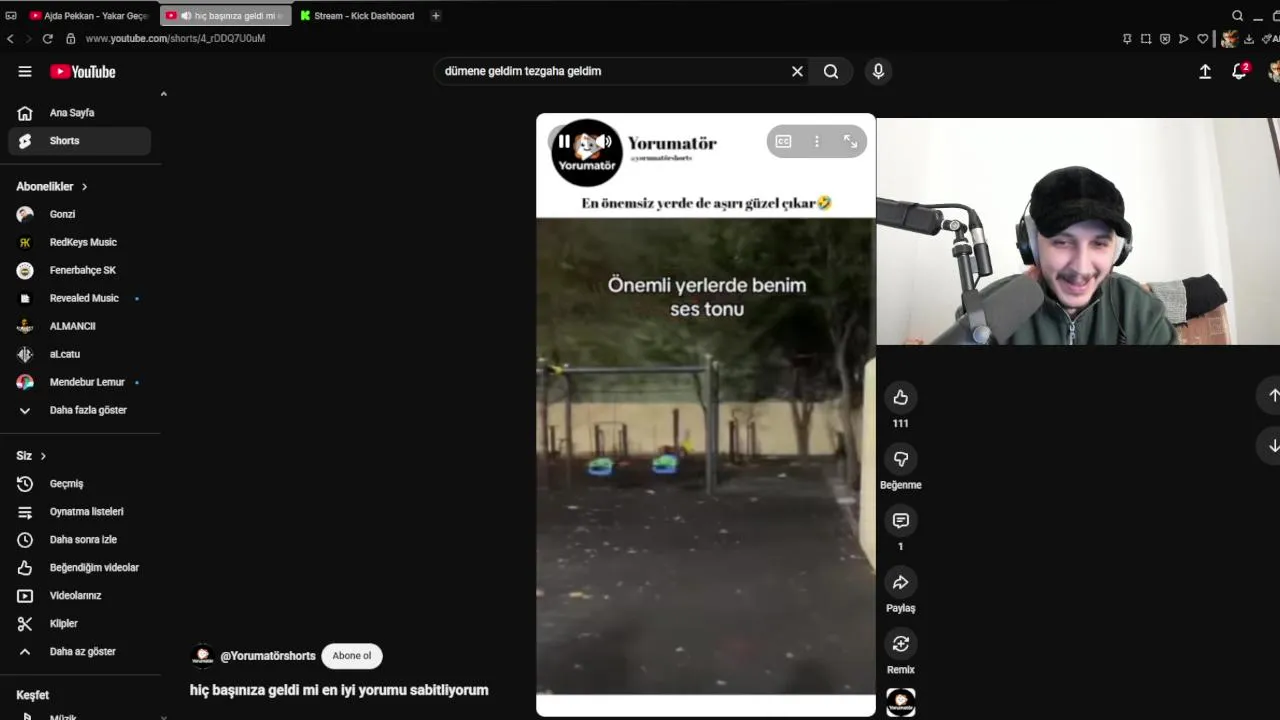
Task: Open the browser pin icon in toolbar
Action: tap(1127, 39)
